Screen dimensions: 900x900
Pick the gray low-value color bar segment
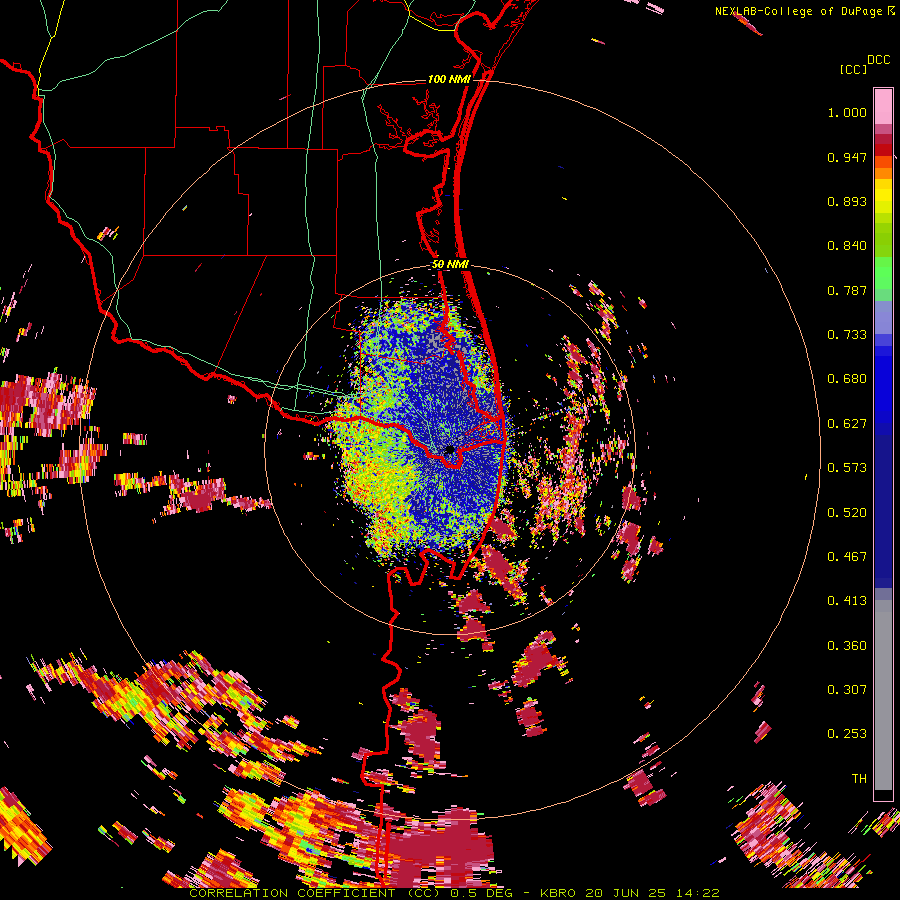(883, 695)
